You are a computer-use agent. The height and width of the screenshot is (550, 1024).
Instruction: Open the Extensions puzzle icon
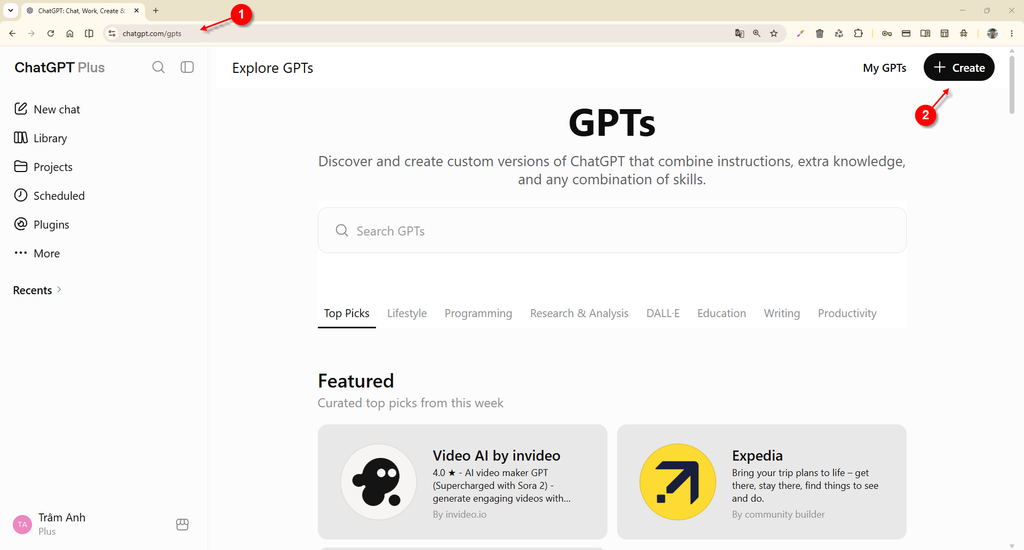click(x=858, y=33)
